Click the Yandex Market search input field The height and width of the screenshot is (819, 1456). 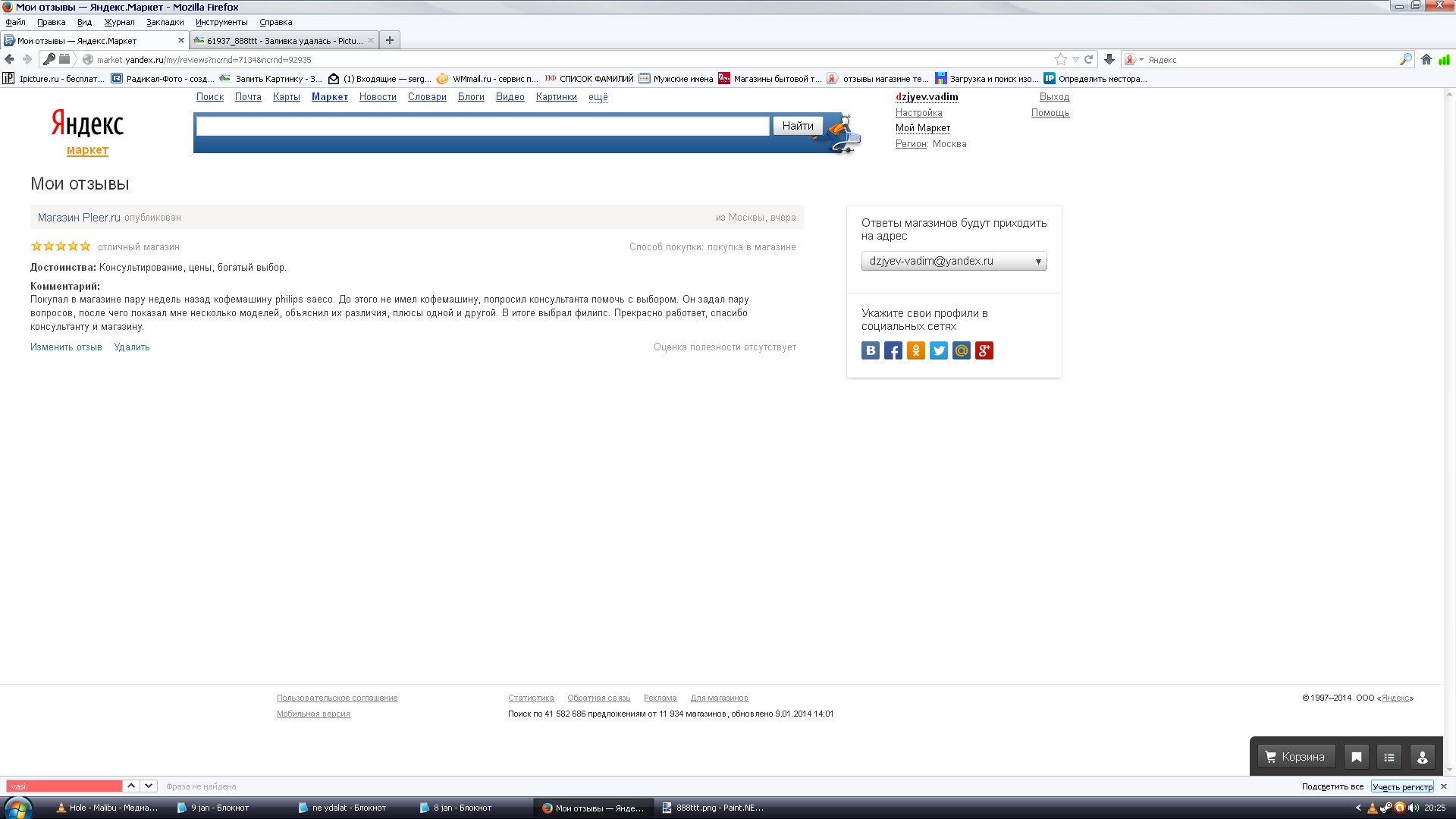pyautogui.click(x=482, y=127)
